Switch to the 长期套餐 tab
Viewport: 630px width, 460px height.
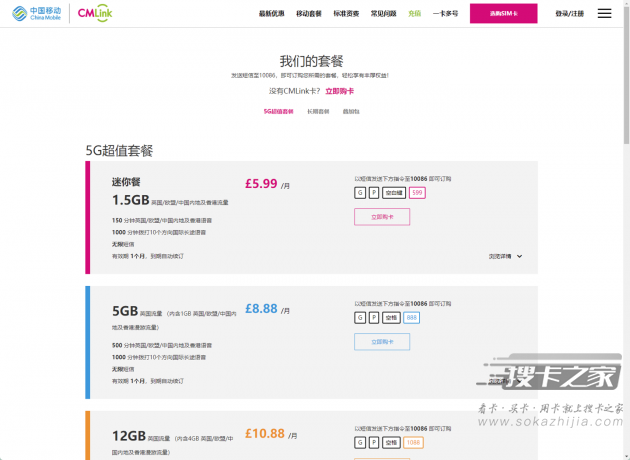tap(318, 112)
